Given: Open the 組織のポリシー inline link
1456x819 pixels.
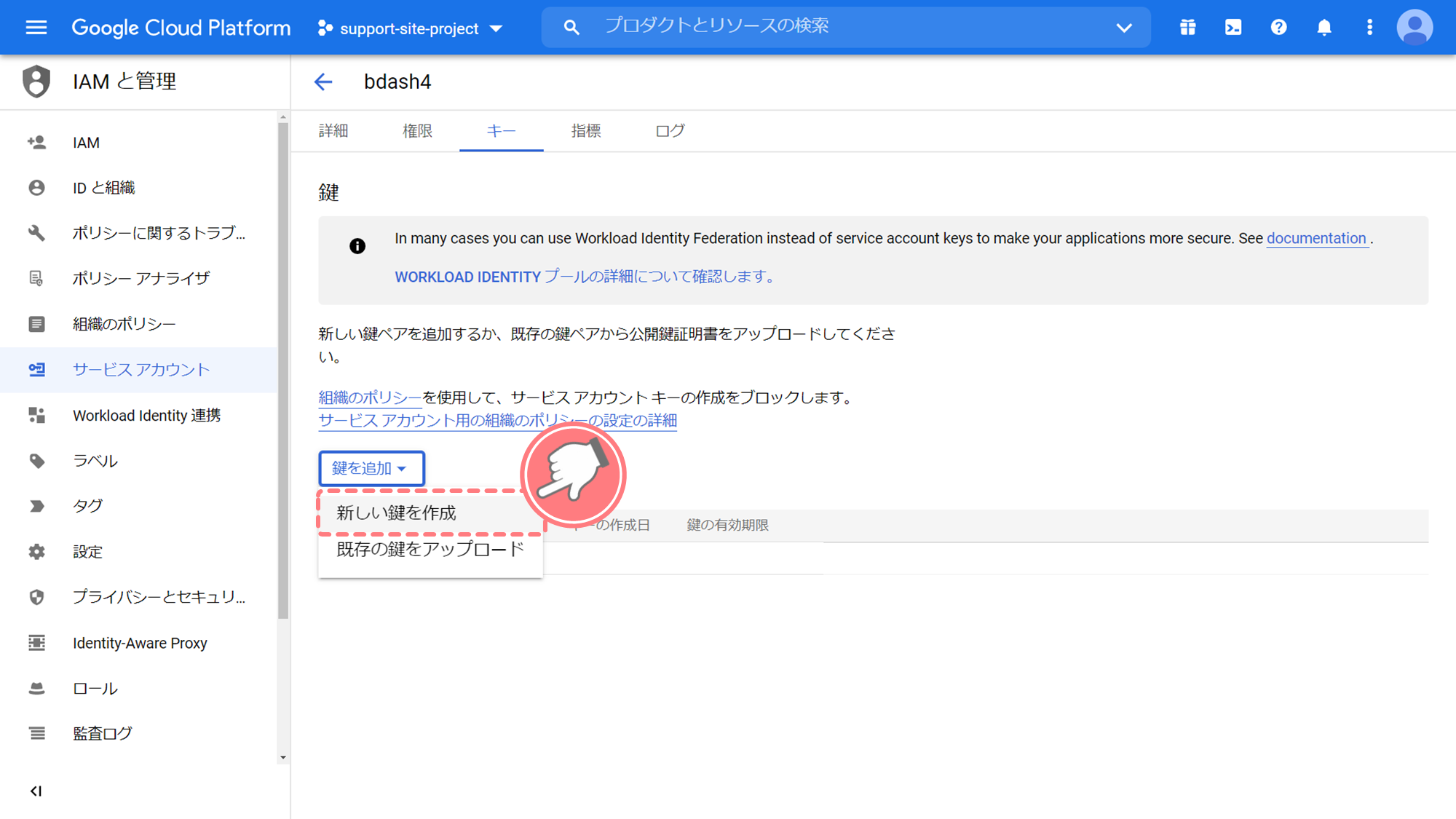Looking at the screenshot, I should coord(370,397).
